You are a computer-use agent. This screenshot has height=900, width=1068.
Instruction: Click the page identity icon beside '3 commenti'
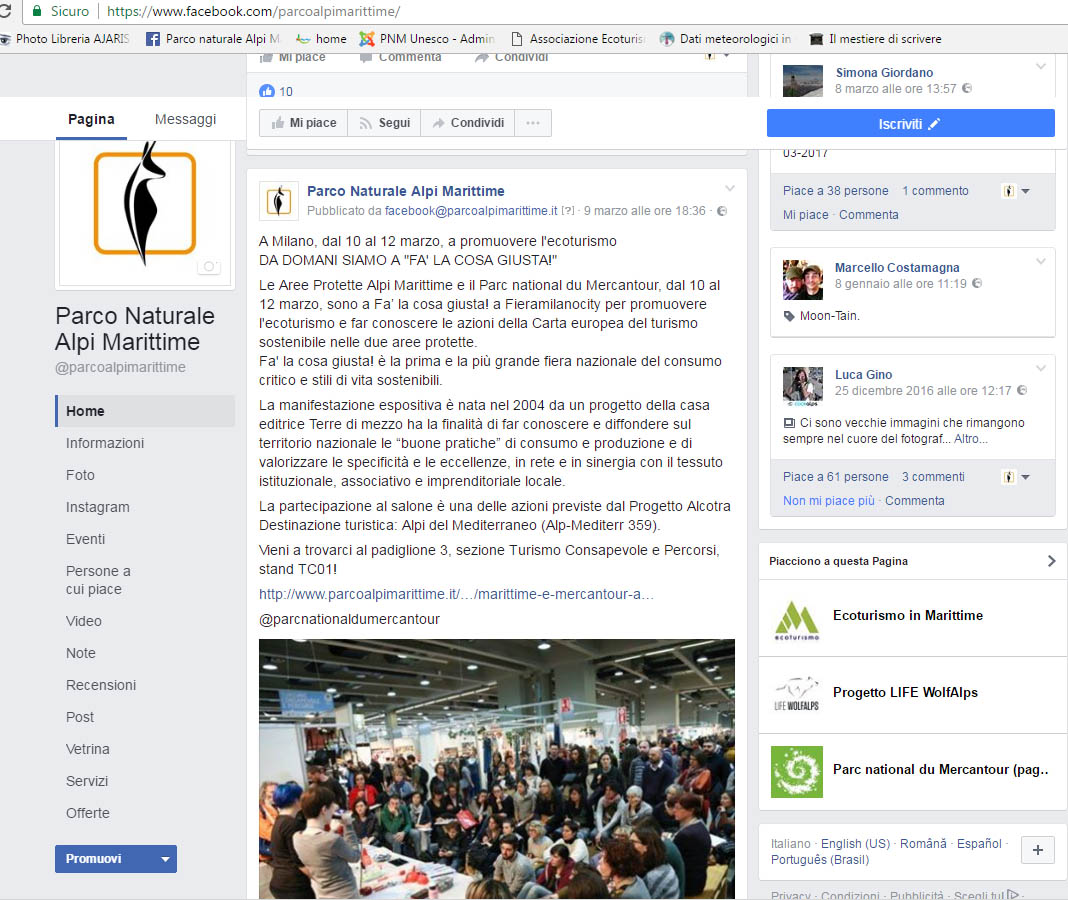[x=1009, y=477]
